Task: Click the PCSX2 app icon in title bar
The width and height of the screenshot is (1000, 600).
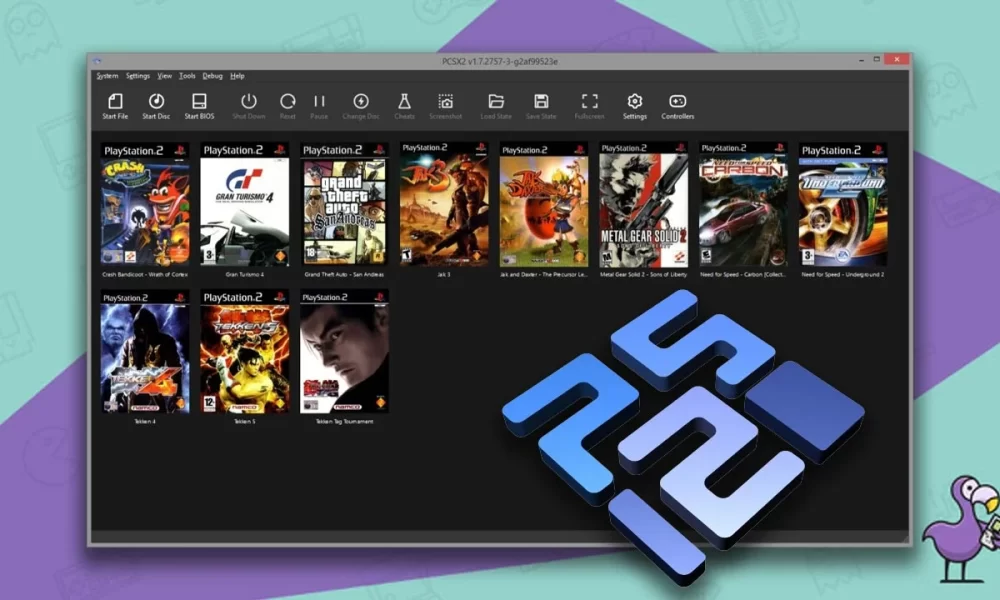Action: click(x=97, y=61)
